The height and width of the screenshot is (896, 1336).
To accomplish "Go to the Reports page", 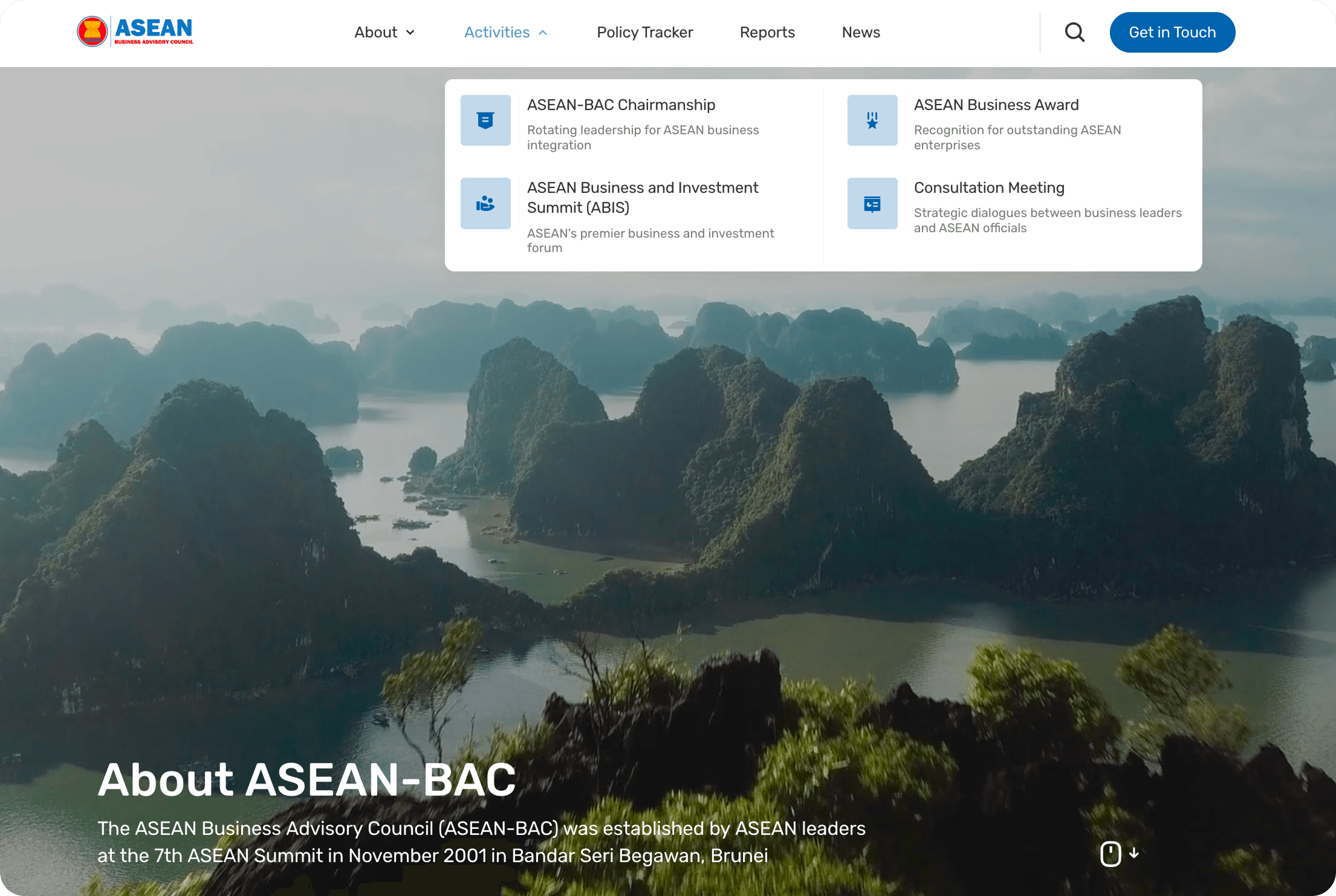I will click(767, 32).
